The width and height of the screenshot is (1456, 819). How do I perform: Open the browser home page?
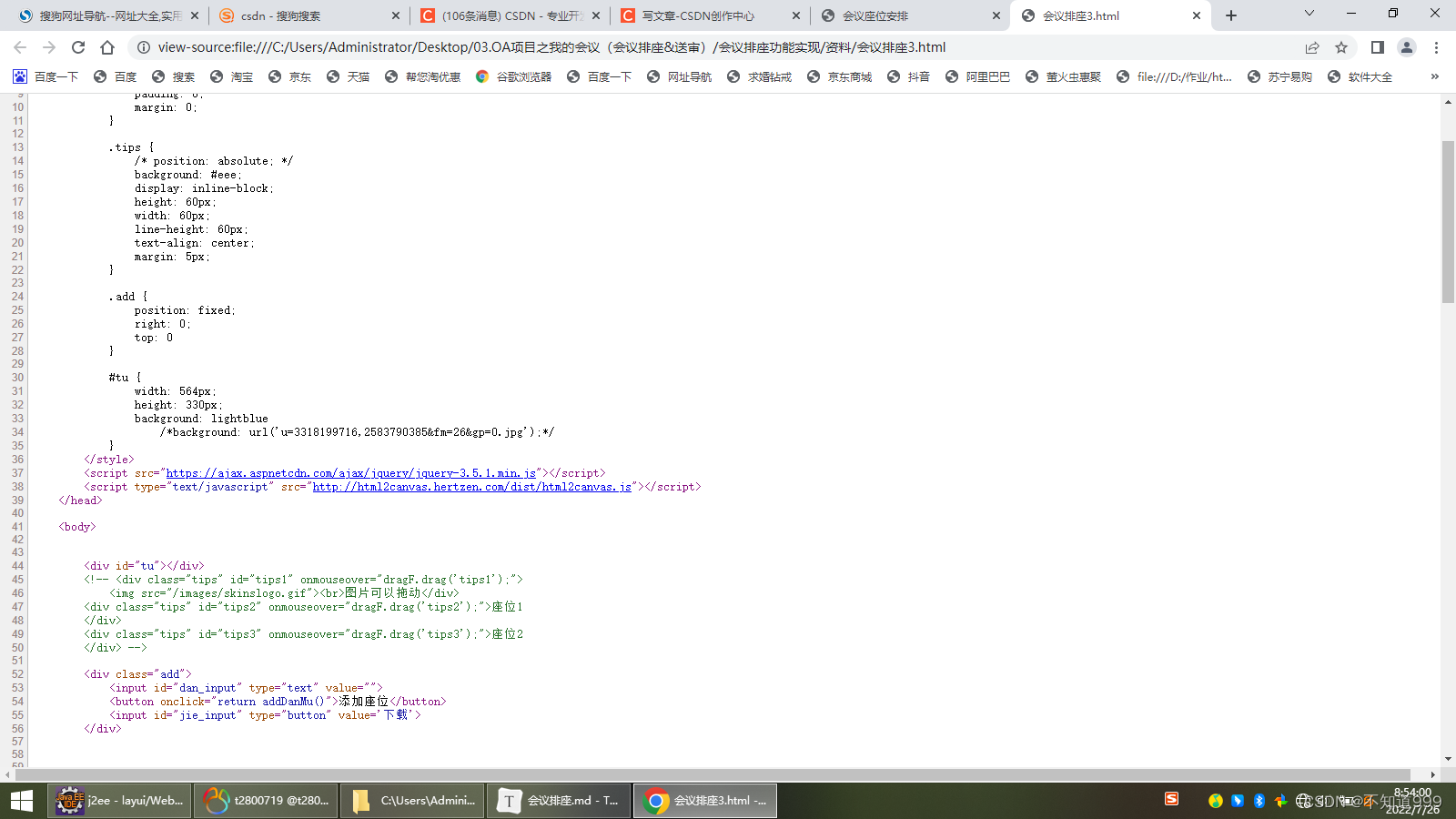pyautogui.click(x=107, y=47)
